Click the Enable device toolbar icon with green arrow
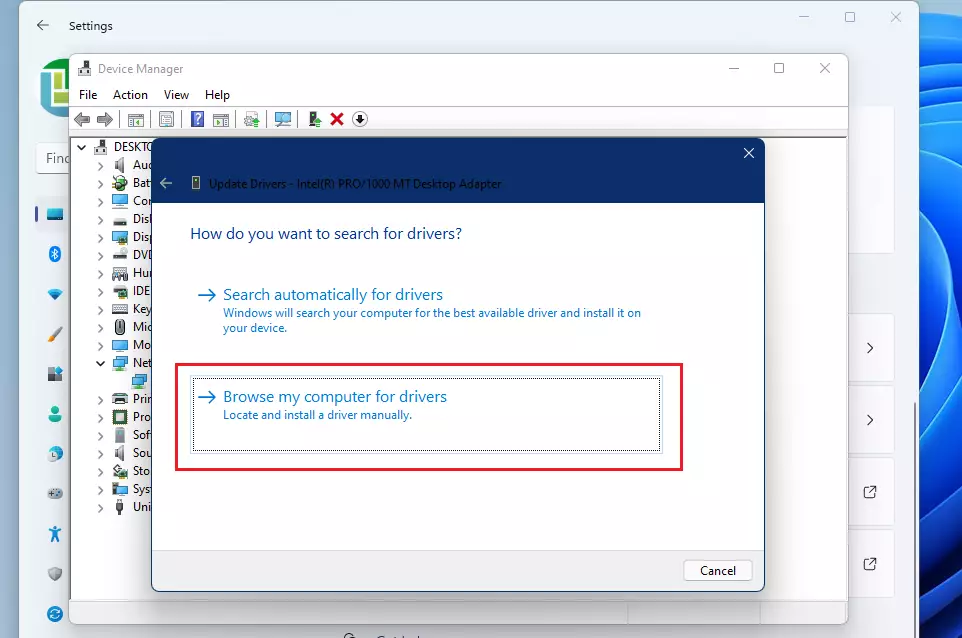The image size is (962, 638). pos(315,119)
